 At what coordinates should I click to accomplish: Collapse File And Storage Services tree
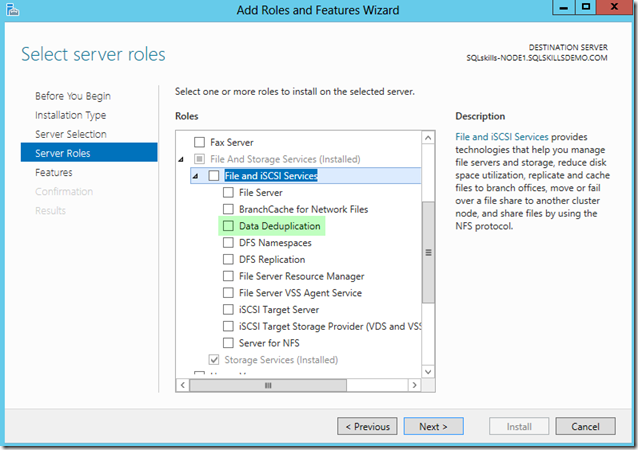(x=182, y=160)
